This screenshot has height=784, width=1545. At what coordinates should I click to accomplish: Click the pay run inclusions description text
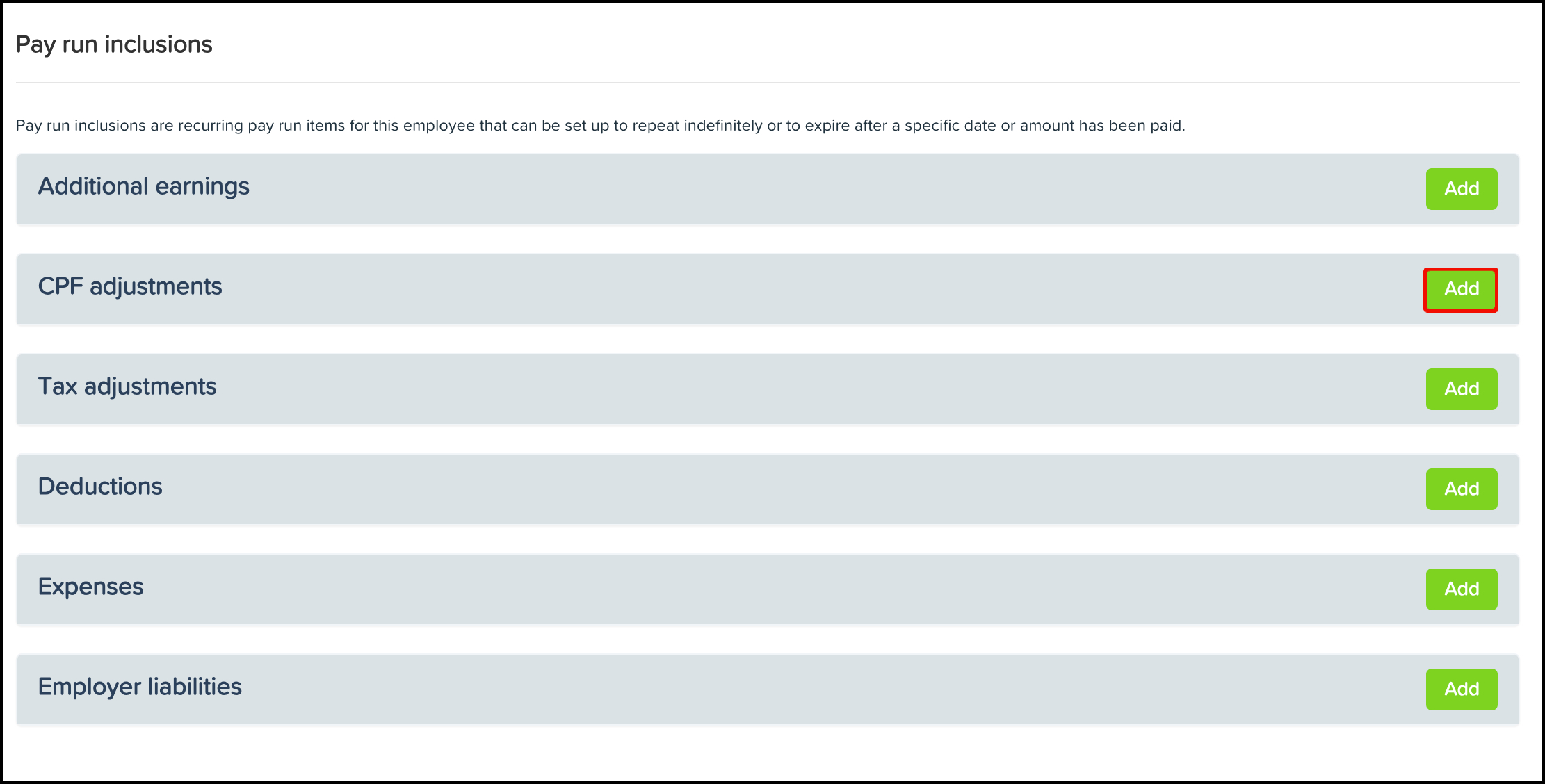(601, 126)
